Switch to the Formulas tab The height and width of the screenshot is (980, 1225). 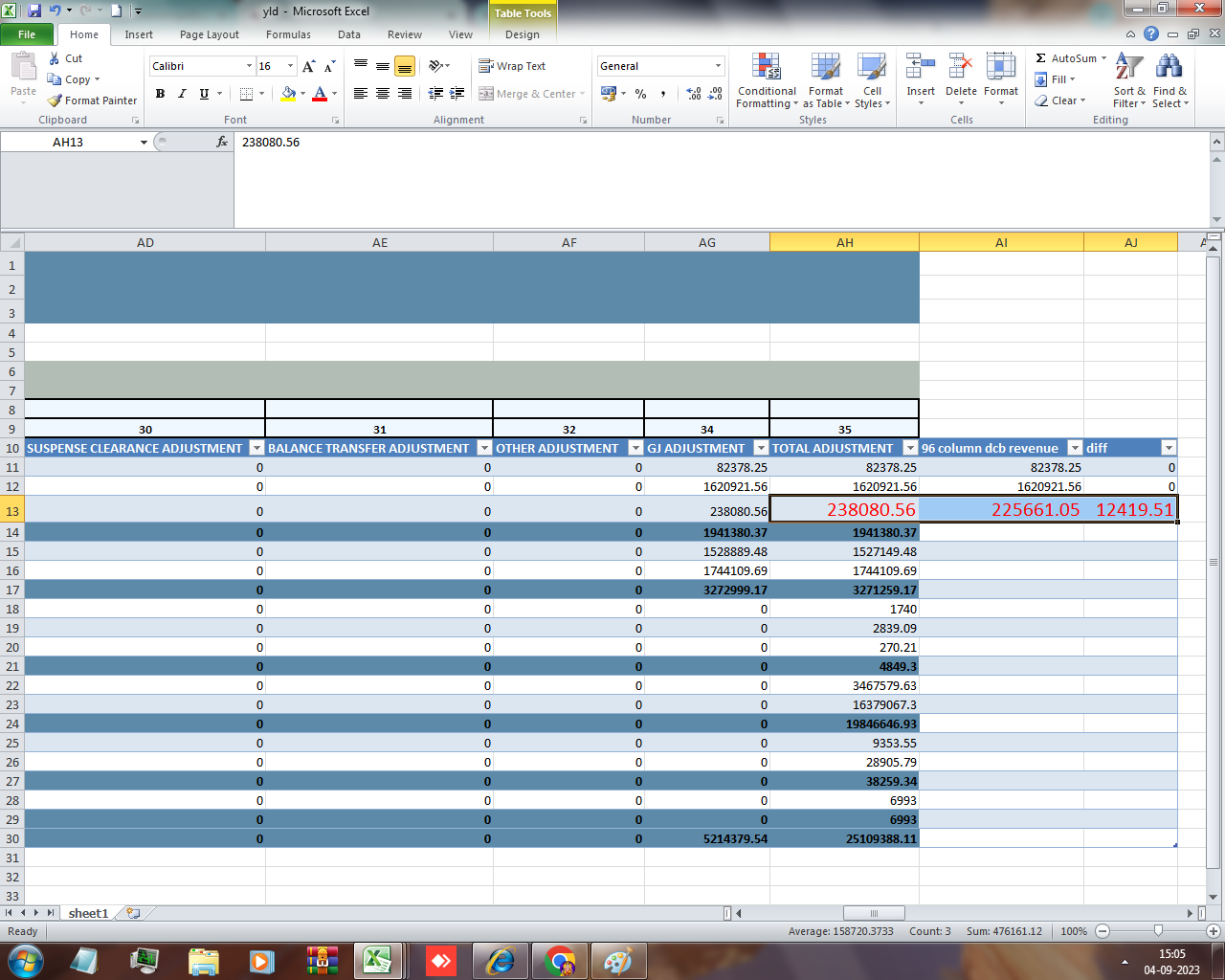pyautogui.click(x=288, y=34)
